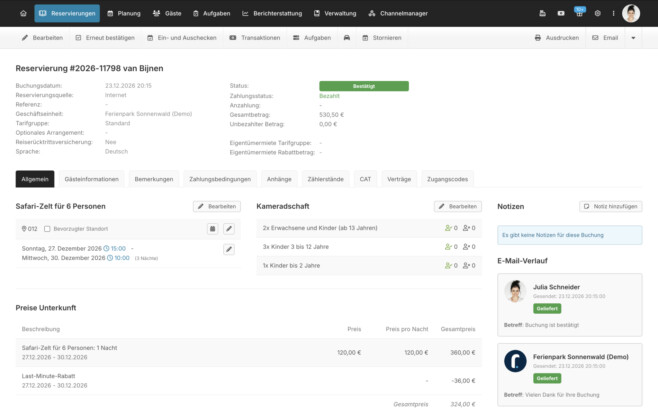This screenshot has width=658, height=413.
Task: Switch to the Zählerstände tab
Action: point(325,179)
